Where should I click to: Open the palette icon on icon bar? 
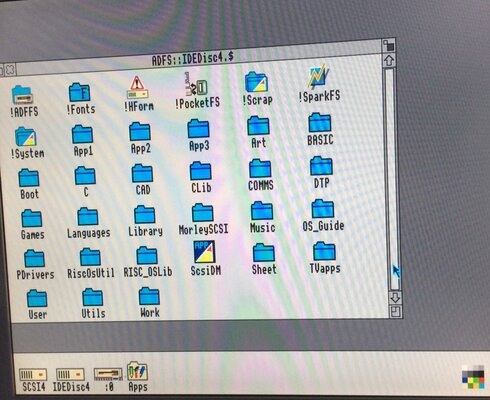pyautogui.click(x=473, y=377)
